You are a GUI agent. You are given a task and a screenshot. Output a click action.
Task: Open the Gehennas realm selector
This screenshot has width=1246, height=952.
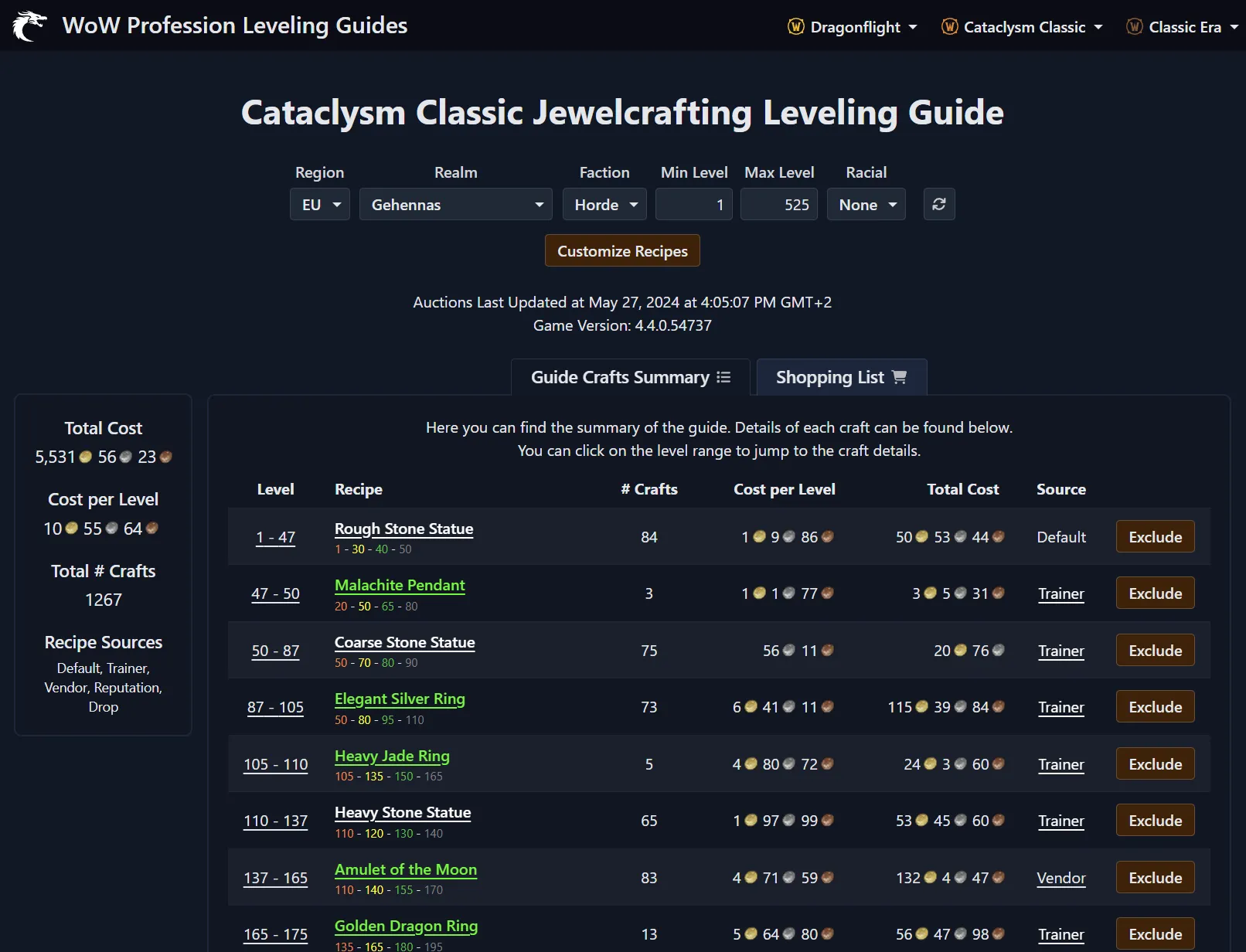[x=455, y=204]
